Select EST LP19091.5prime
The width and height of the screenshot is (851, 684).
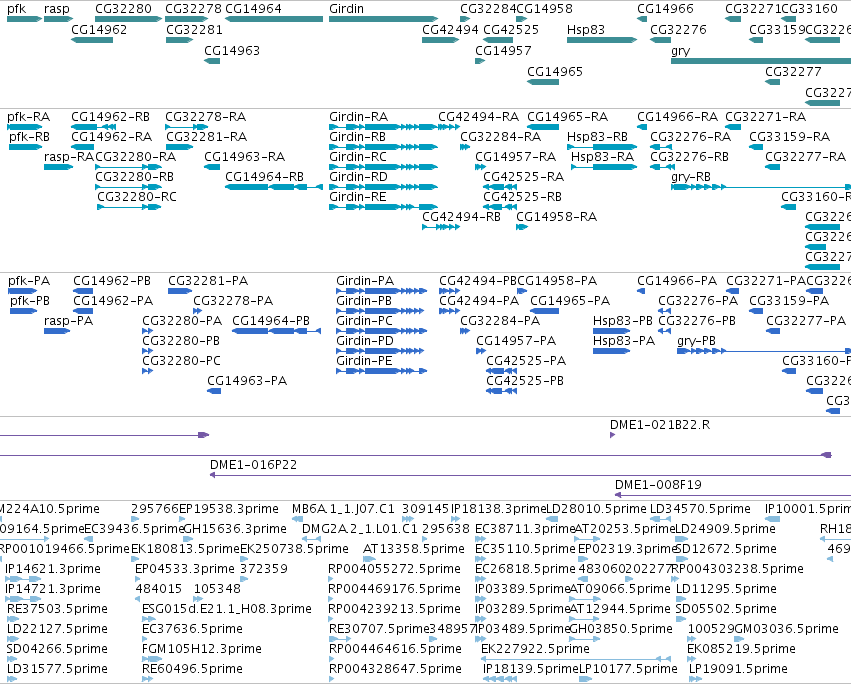(x=738, y=669)
